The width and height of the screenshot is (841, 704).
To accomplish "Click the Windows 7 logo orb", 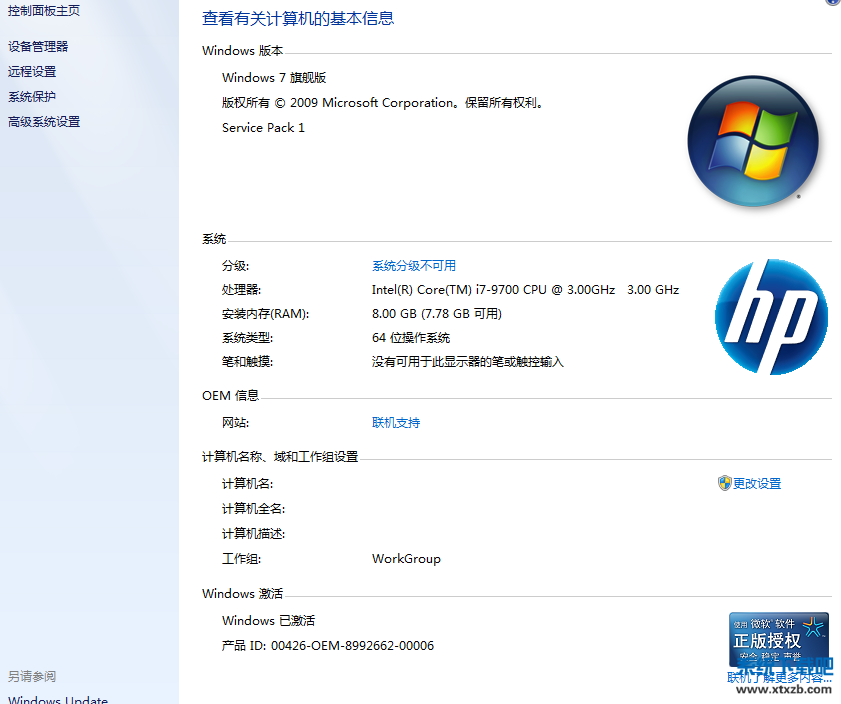I will click(x=753, y=142).
